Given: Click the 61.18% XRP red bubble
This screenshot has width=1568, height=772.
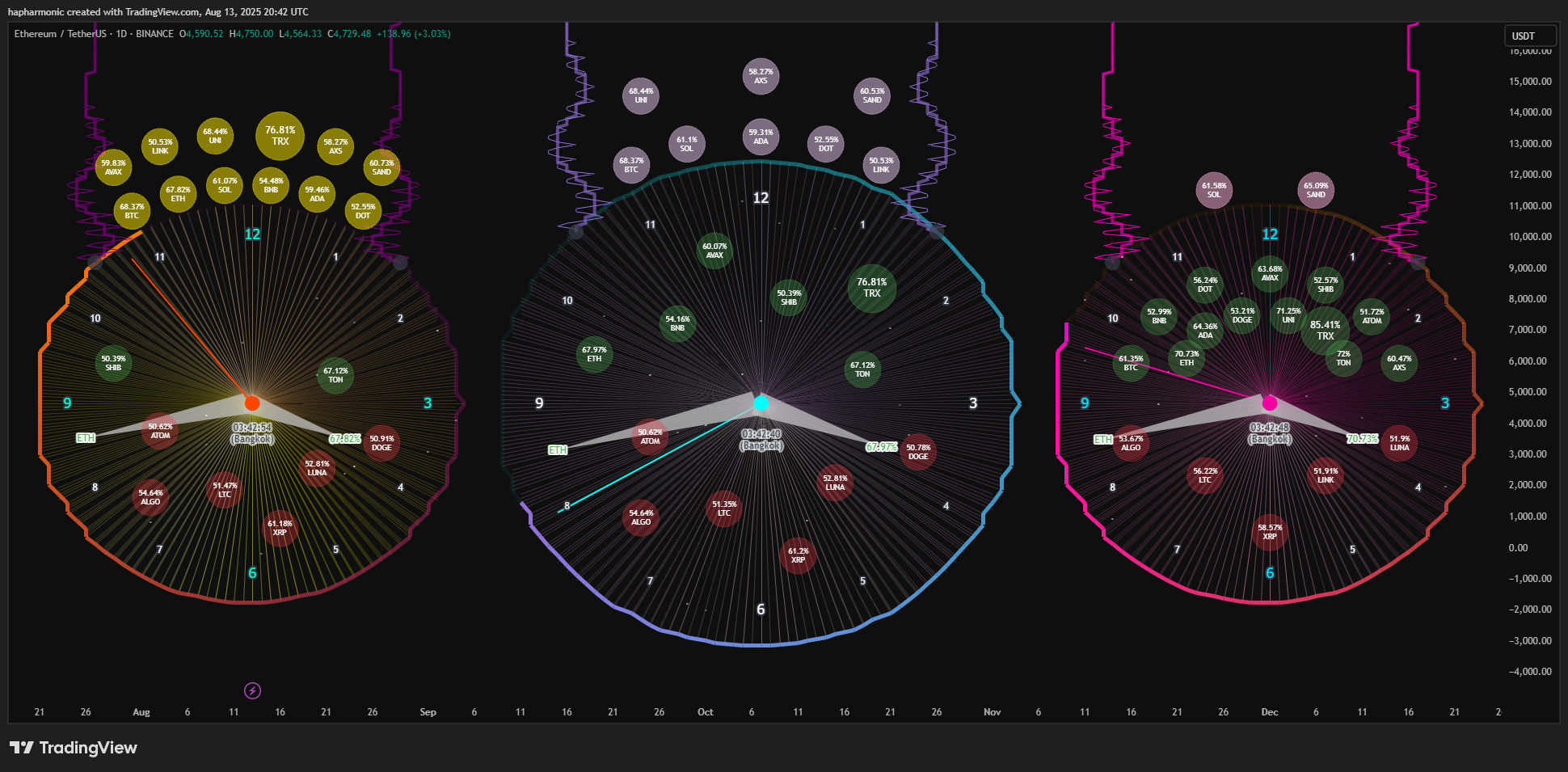Looking at the screenshot, I should point(280,528).
